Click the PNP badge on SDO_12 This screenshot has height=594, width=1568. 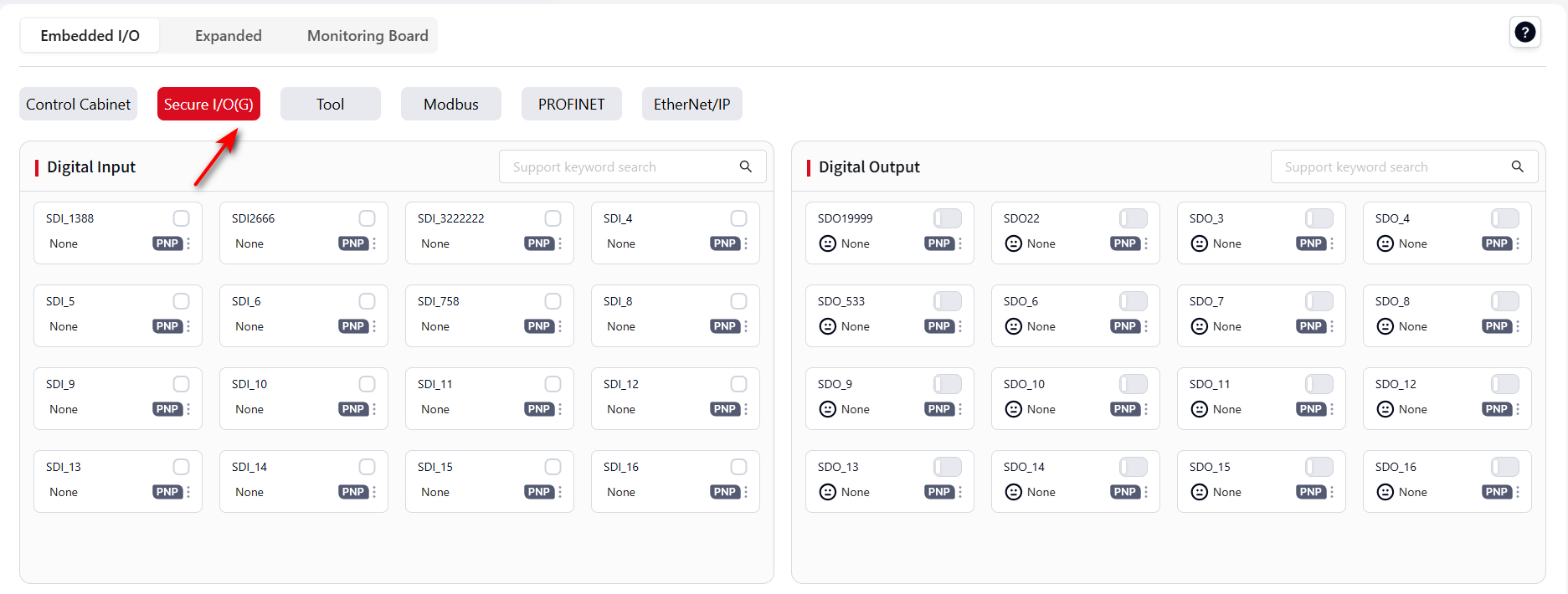point(1496,409)
